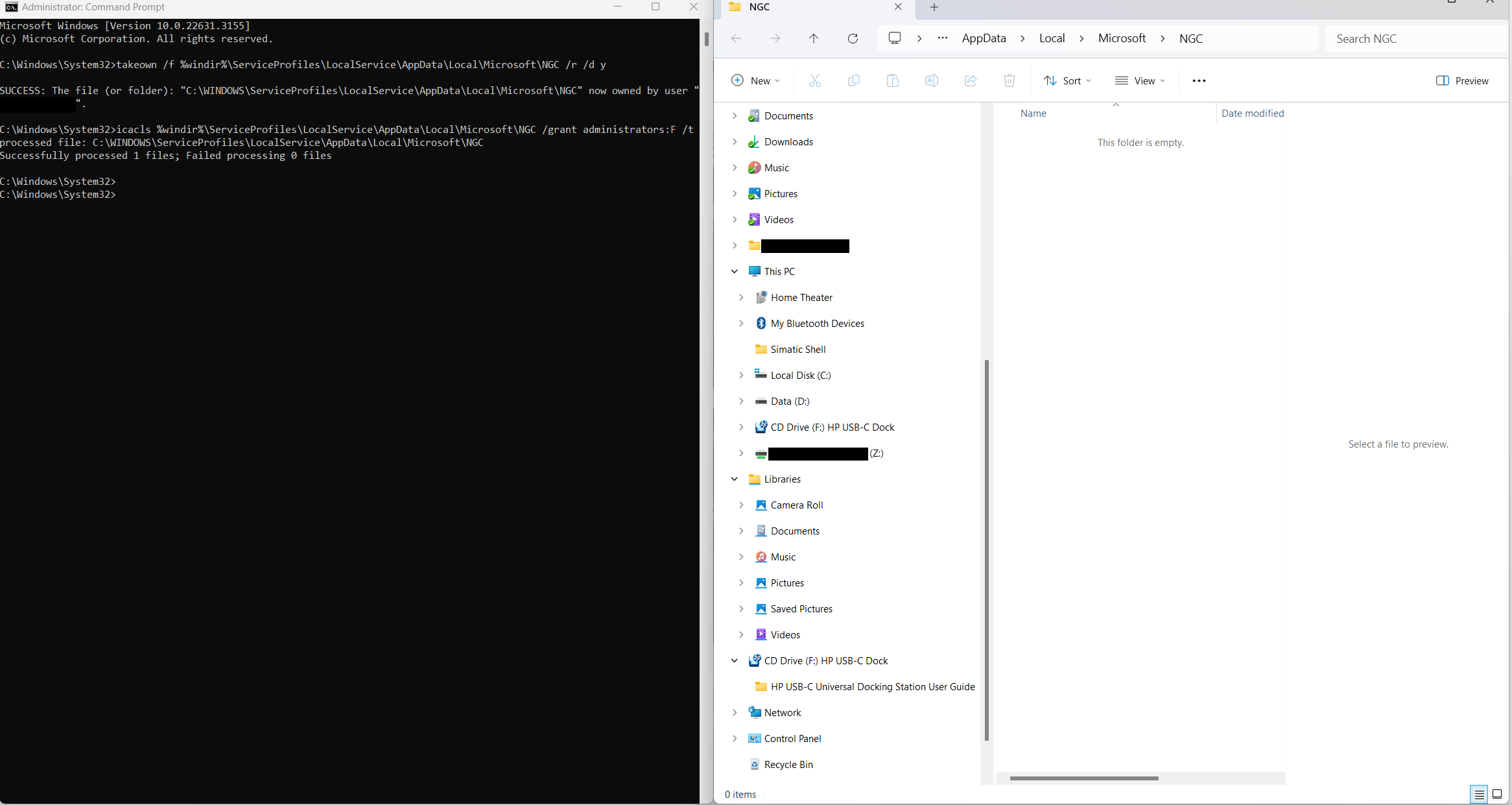Switch to large thumbnails view icon

1497,794
